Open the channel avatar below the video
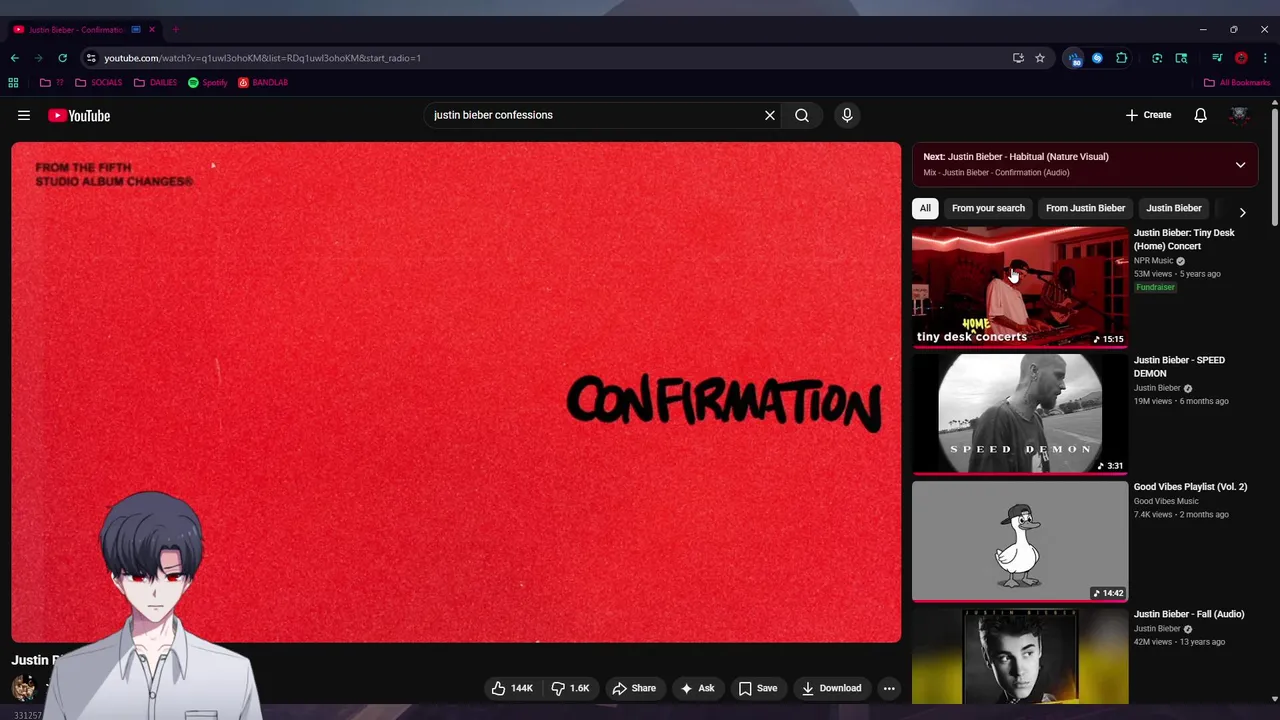 coord(24,687)
